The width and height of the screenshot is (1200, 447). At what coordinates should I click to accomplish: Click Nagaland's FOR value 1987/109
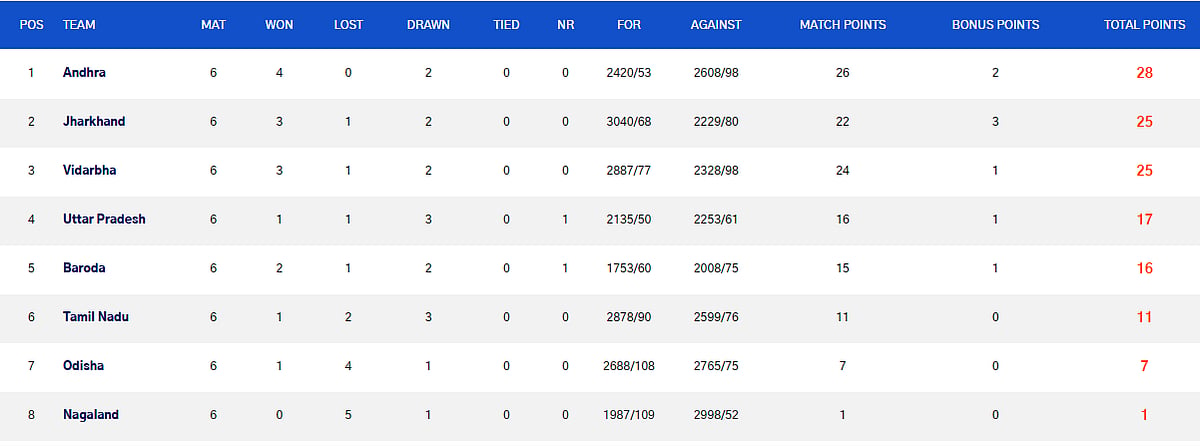tap(628, 415)
